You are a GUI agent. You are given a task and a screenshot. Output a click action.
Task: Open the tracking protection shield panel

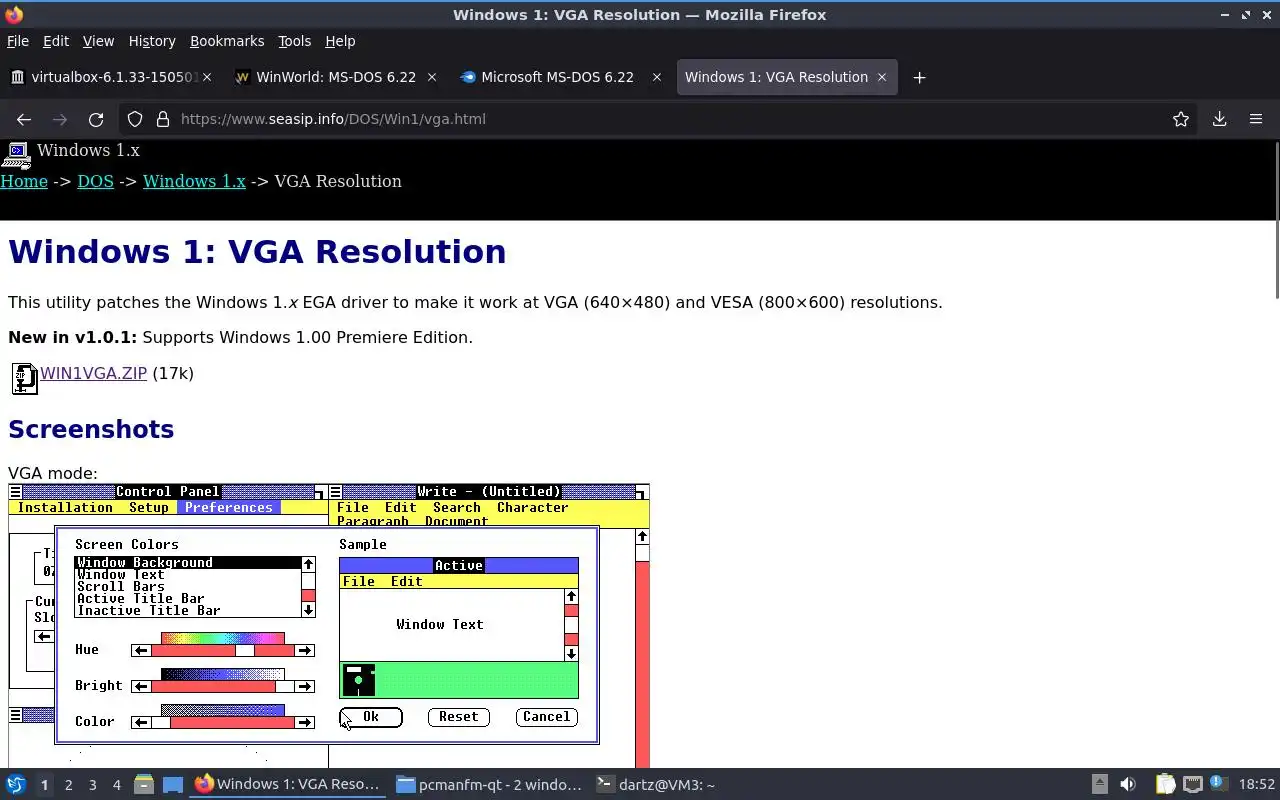[x=135, y=119]
